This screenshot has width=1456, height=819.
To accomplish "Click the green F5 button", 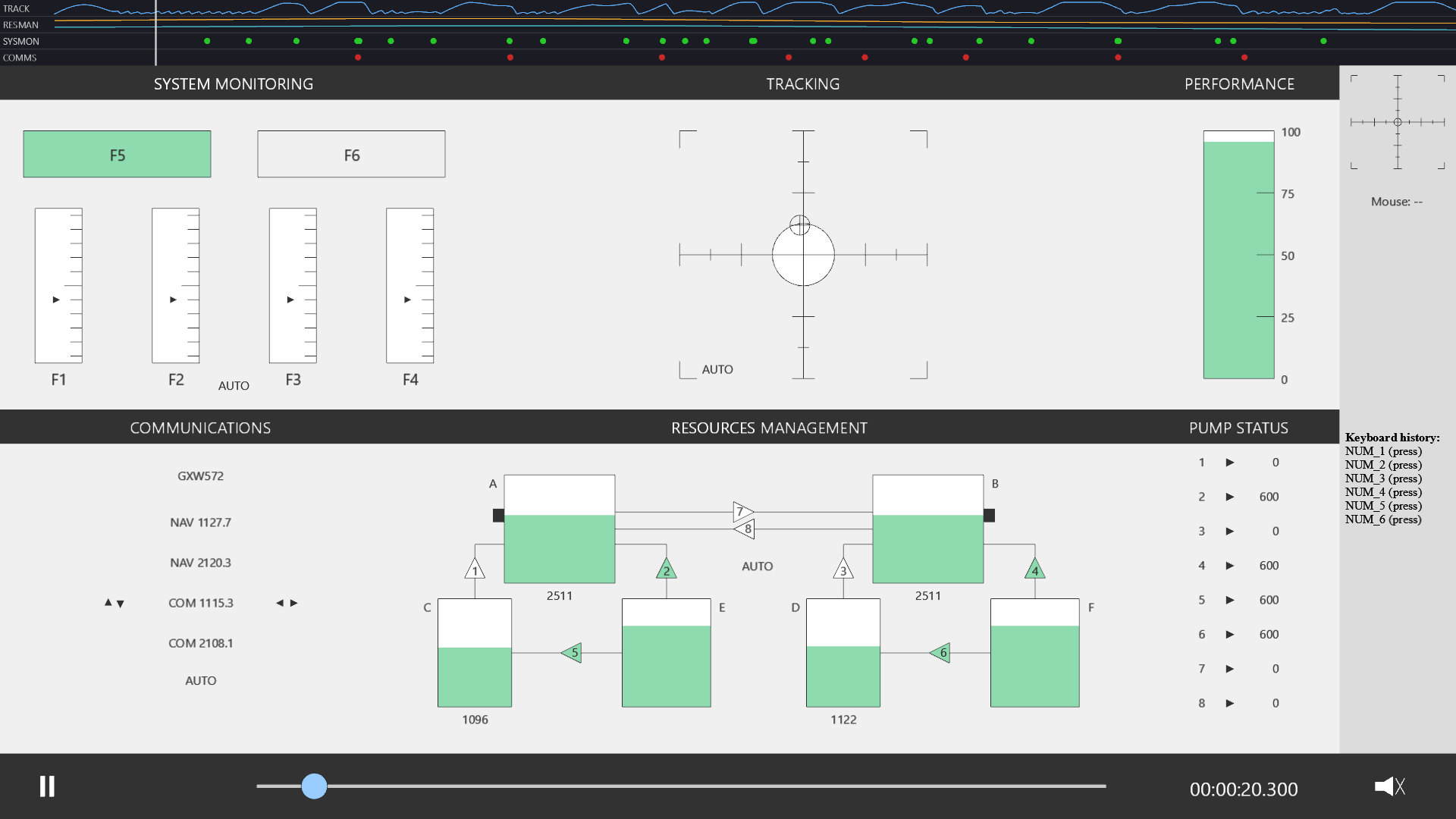I will pyautogui.click(x=117, y=154).
